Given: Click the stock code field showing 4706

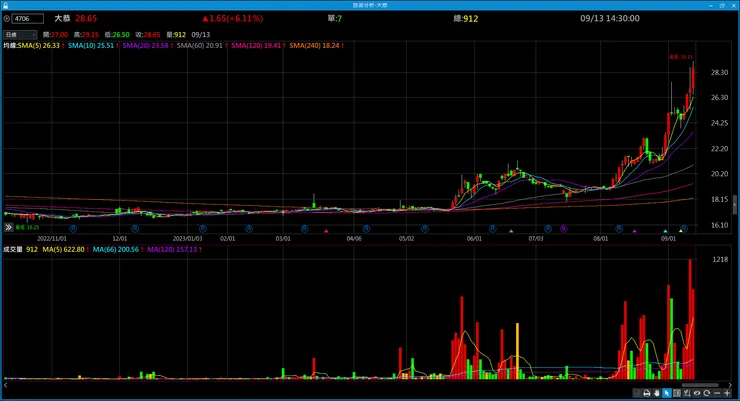Looking at the screenshot, I should (28, 18).
